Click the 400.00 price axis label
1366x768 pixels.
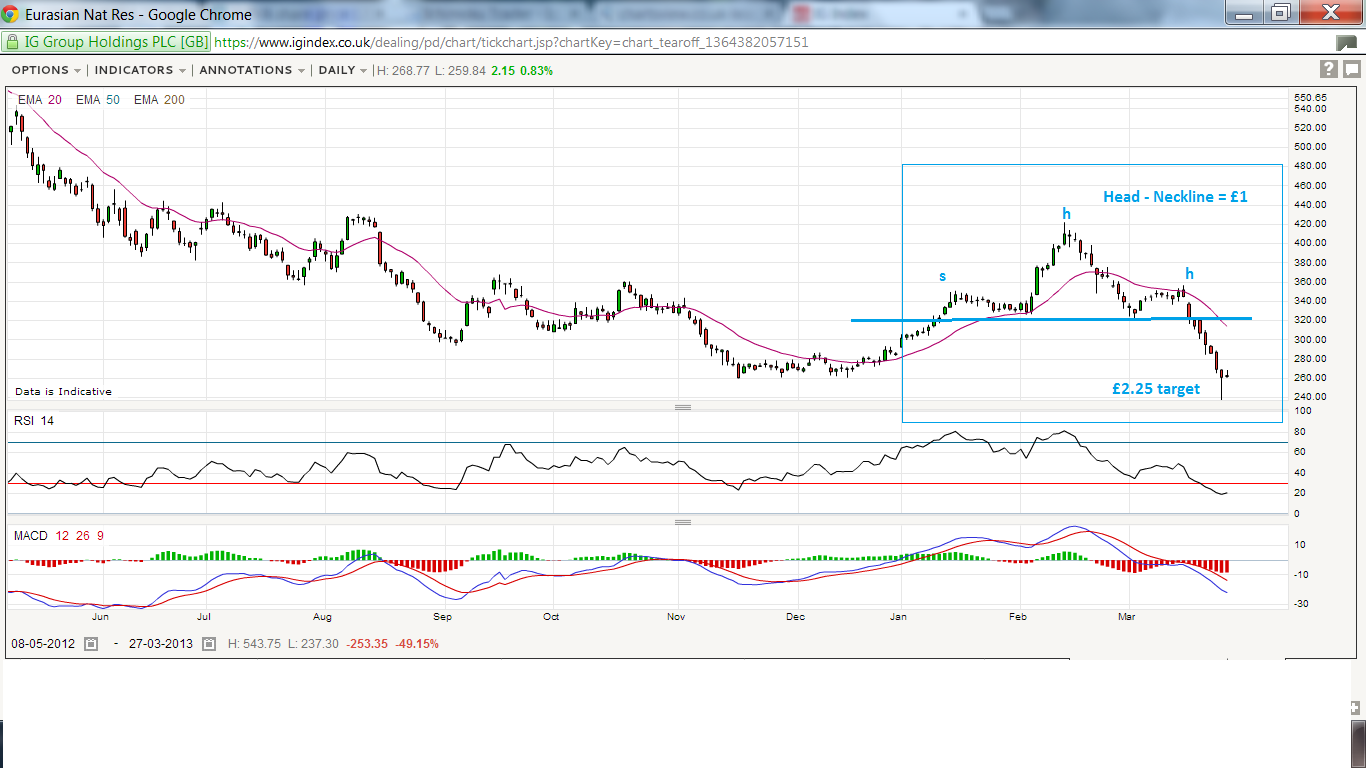click(x=1310, y=243)
